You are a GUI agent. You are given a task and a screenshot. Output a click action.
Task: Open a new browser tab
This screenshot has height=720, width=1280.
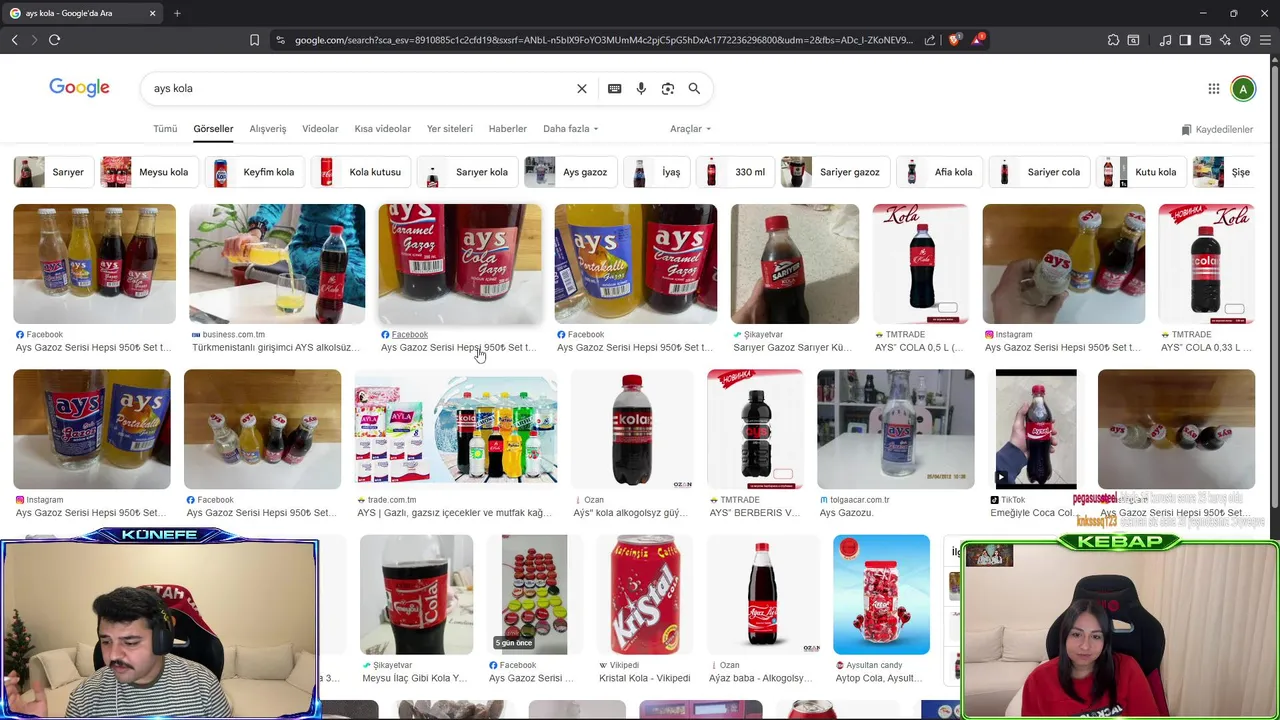(177, 13)
